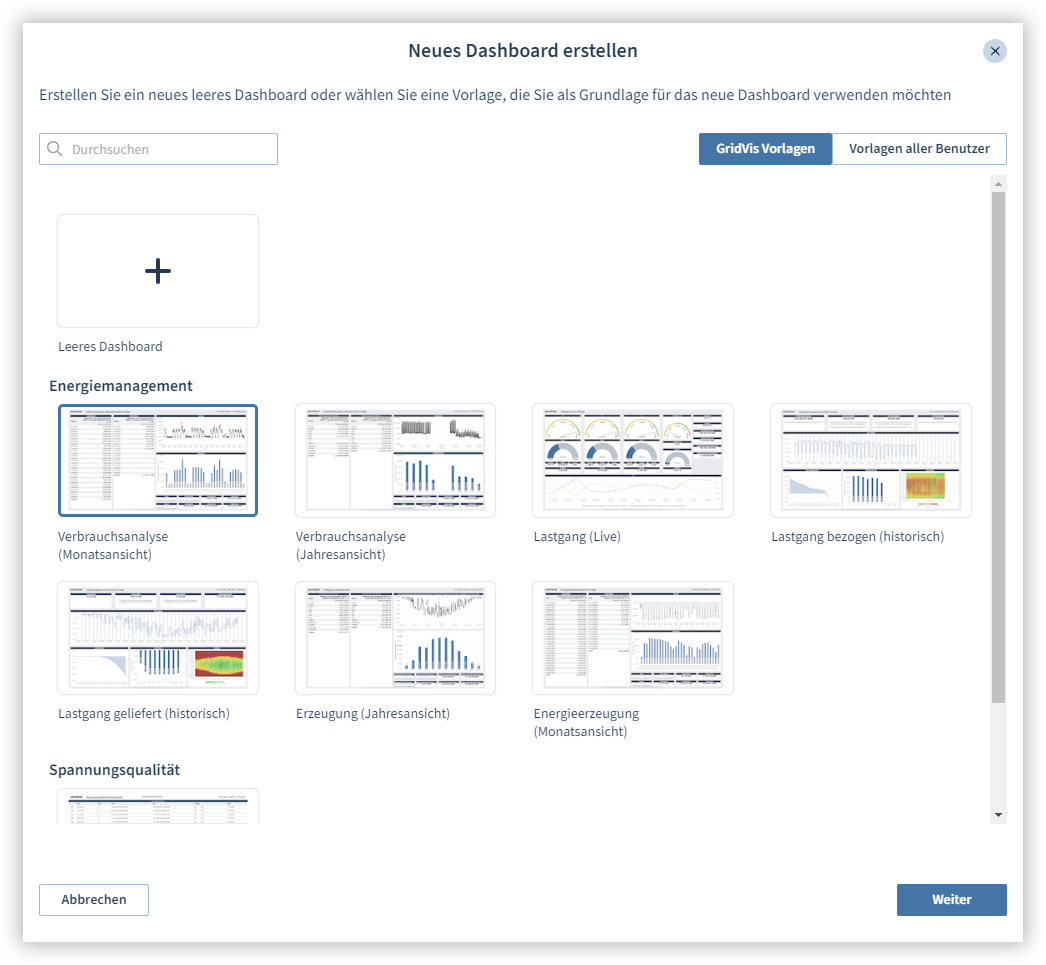1046x965 pixels.
Task: Cancel with the Abbrechen button
Action: pyautogui.click(x=93, y=899)
